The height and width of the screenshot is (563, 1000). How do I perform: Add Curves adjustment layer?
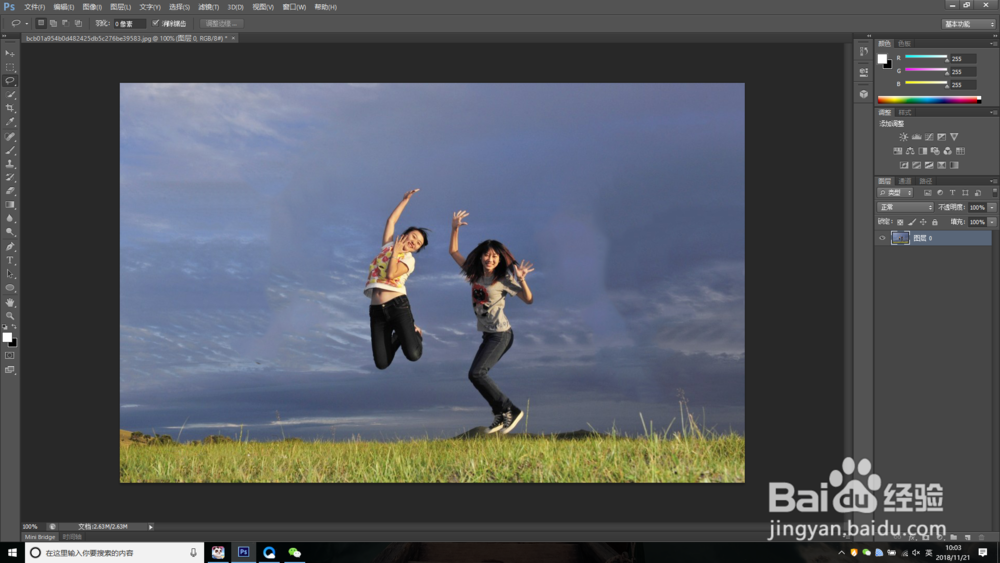pos(929,137)
